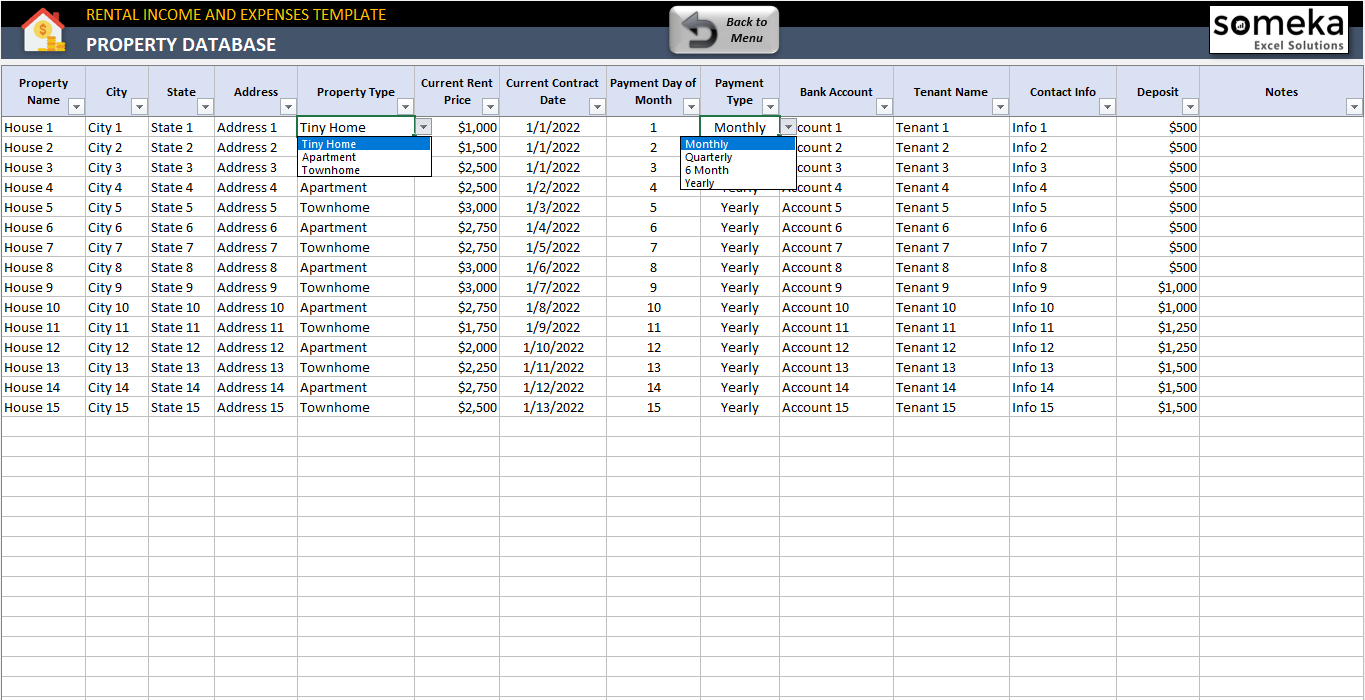Open the filter icon on the City column
The image size is (1365, 700).
pyautogui.click(x=139, y=107)
